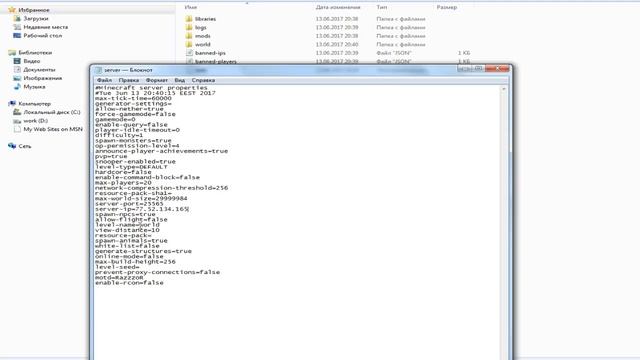Viewport: 640px width, 360px height.
Task: Open the logs folder in Explorer
Action: [200, 27]
